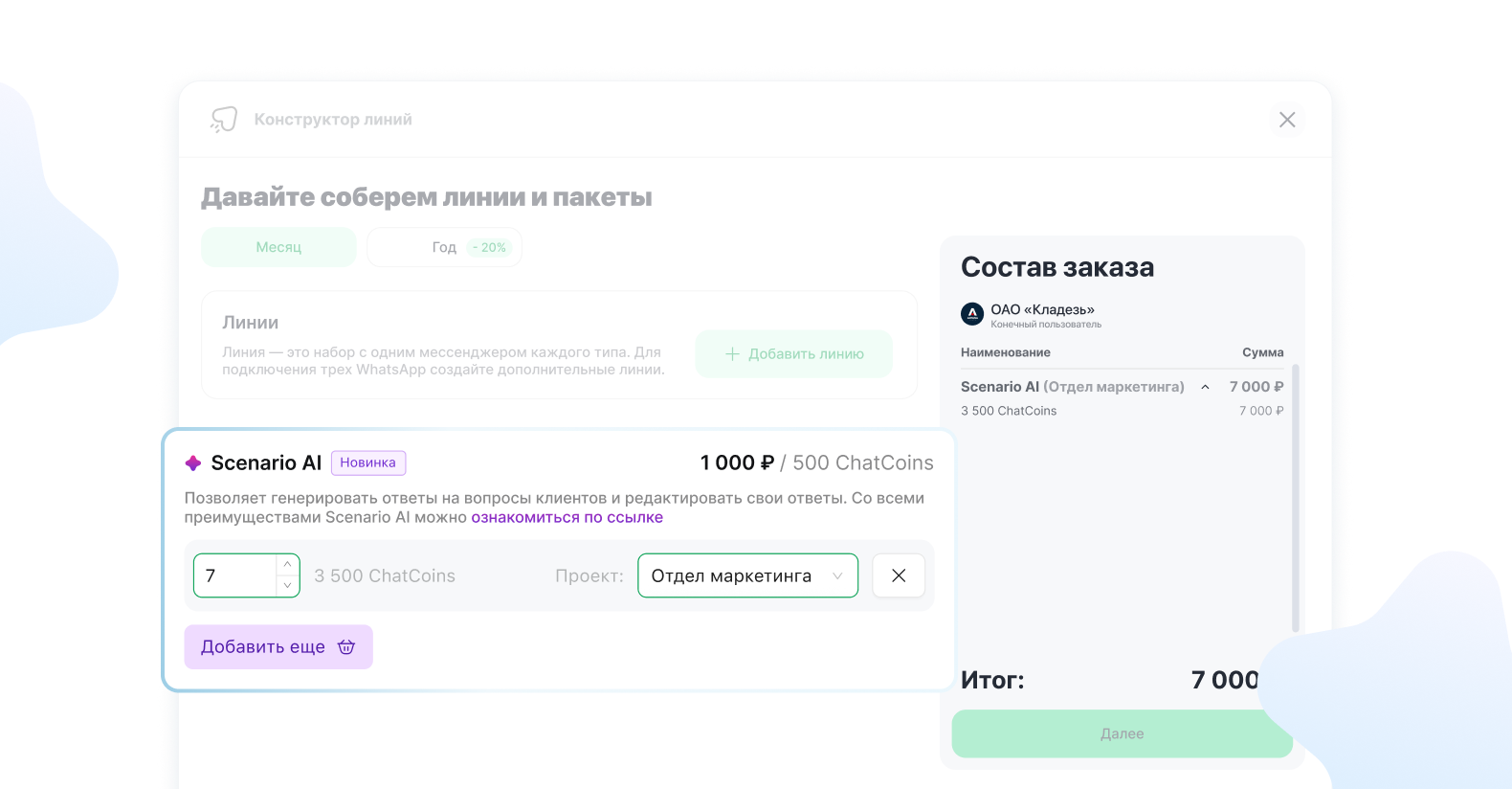The width and height of the screenshot is (1512, 789).
Task: Click the ОАО «Кладезь» company logo
Action: (972, 314)
